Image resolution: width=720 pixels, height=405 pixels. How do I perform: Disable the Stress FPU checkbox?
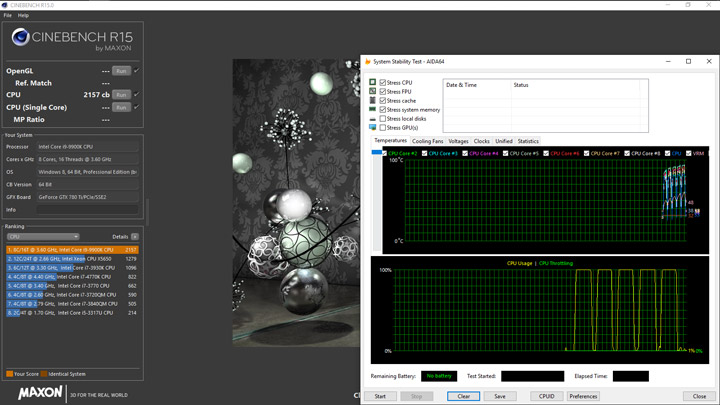pyautogui.click(x=383, y=92)
